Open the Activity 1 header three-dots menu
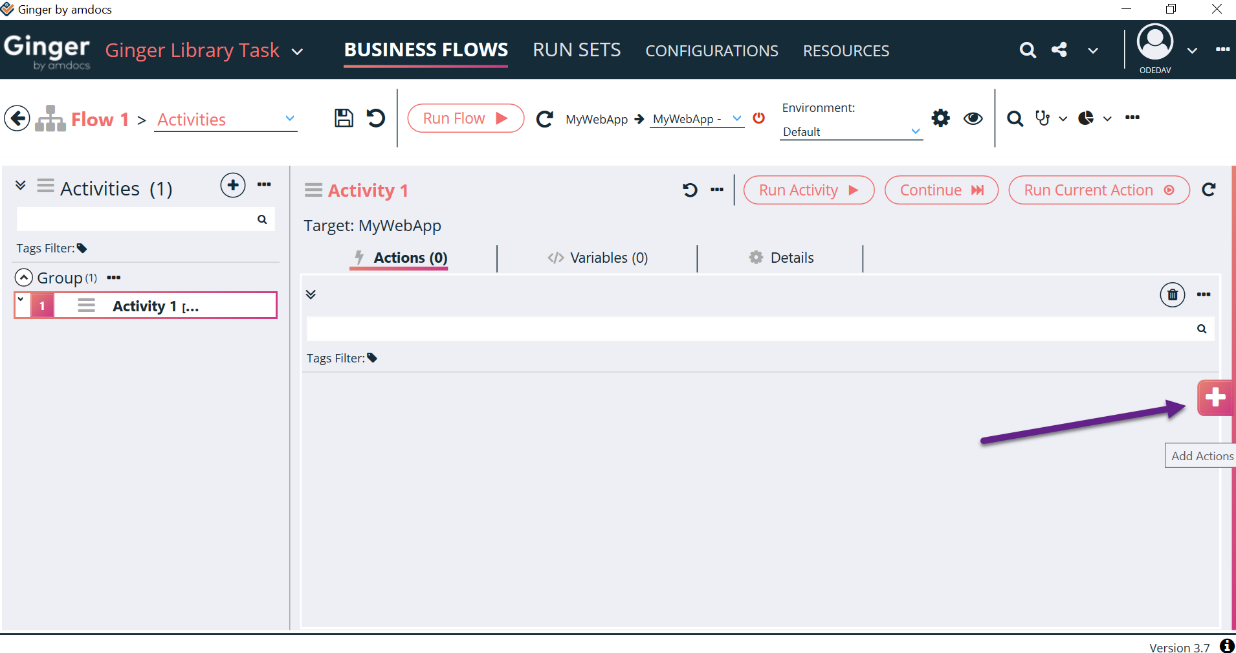Screen dimensions: 1236x653 click(x=717, y=189)
